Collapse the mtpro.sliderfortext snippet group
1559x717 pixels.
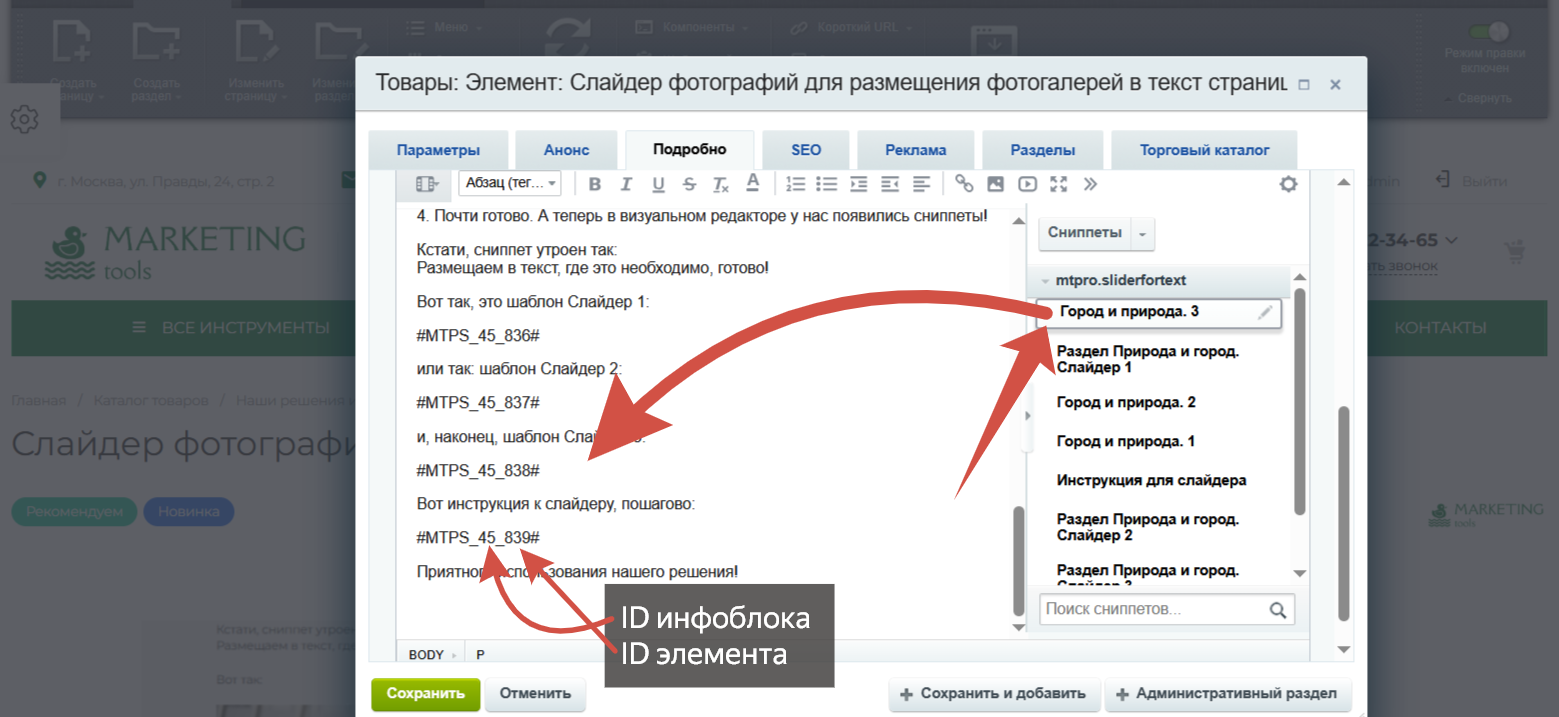click(1044, 280)
